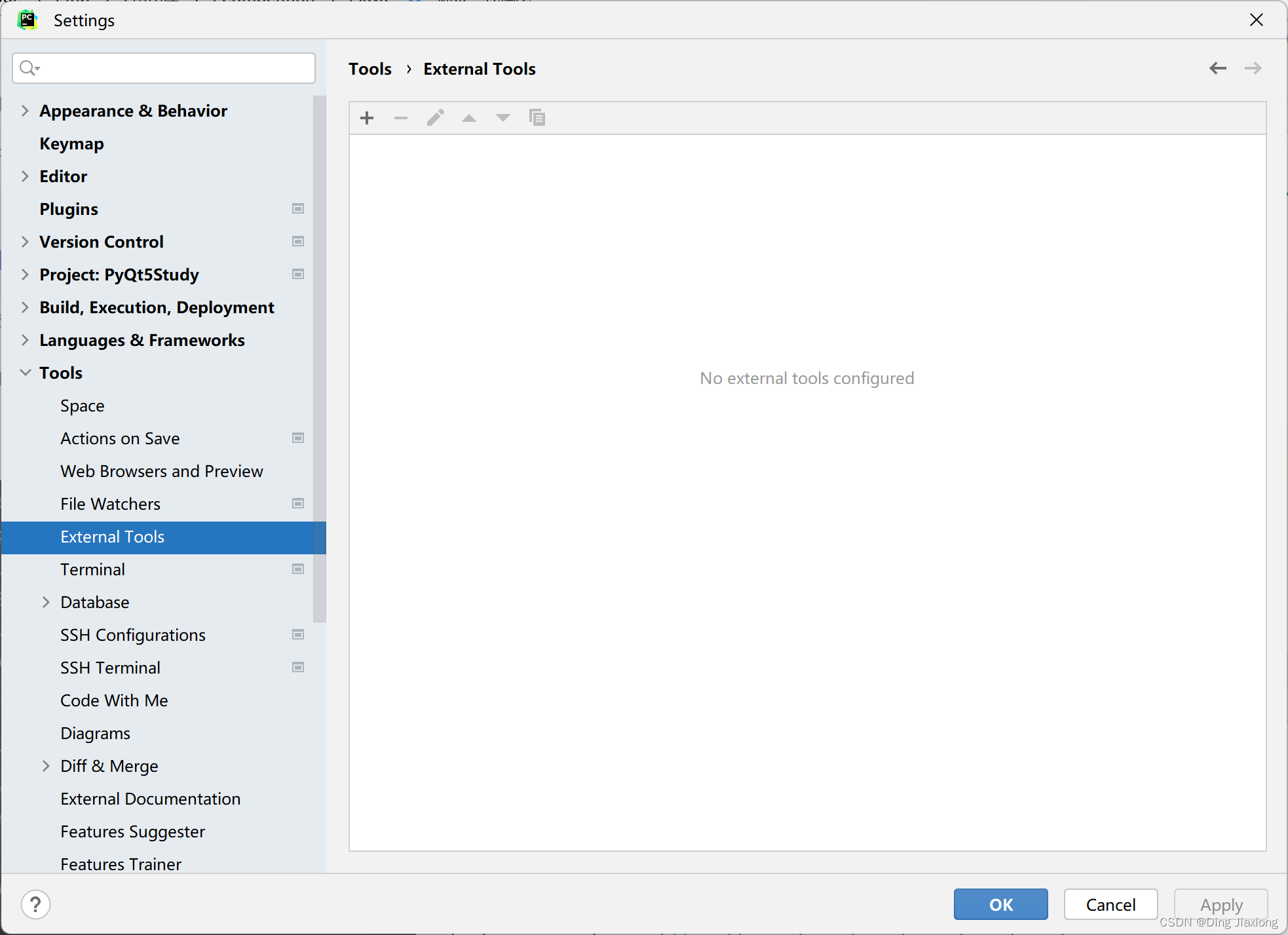Click the Add (+) external tool icon

tap(367, 118)
